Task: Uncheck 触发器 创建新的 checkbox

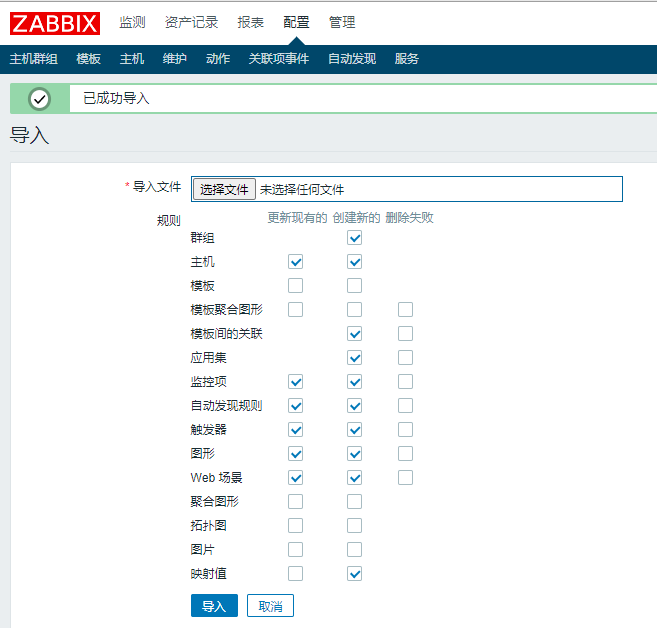Action: point(354,429)
